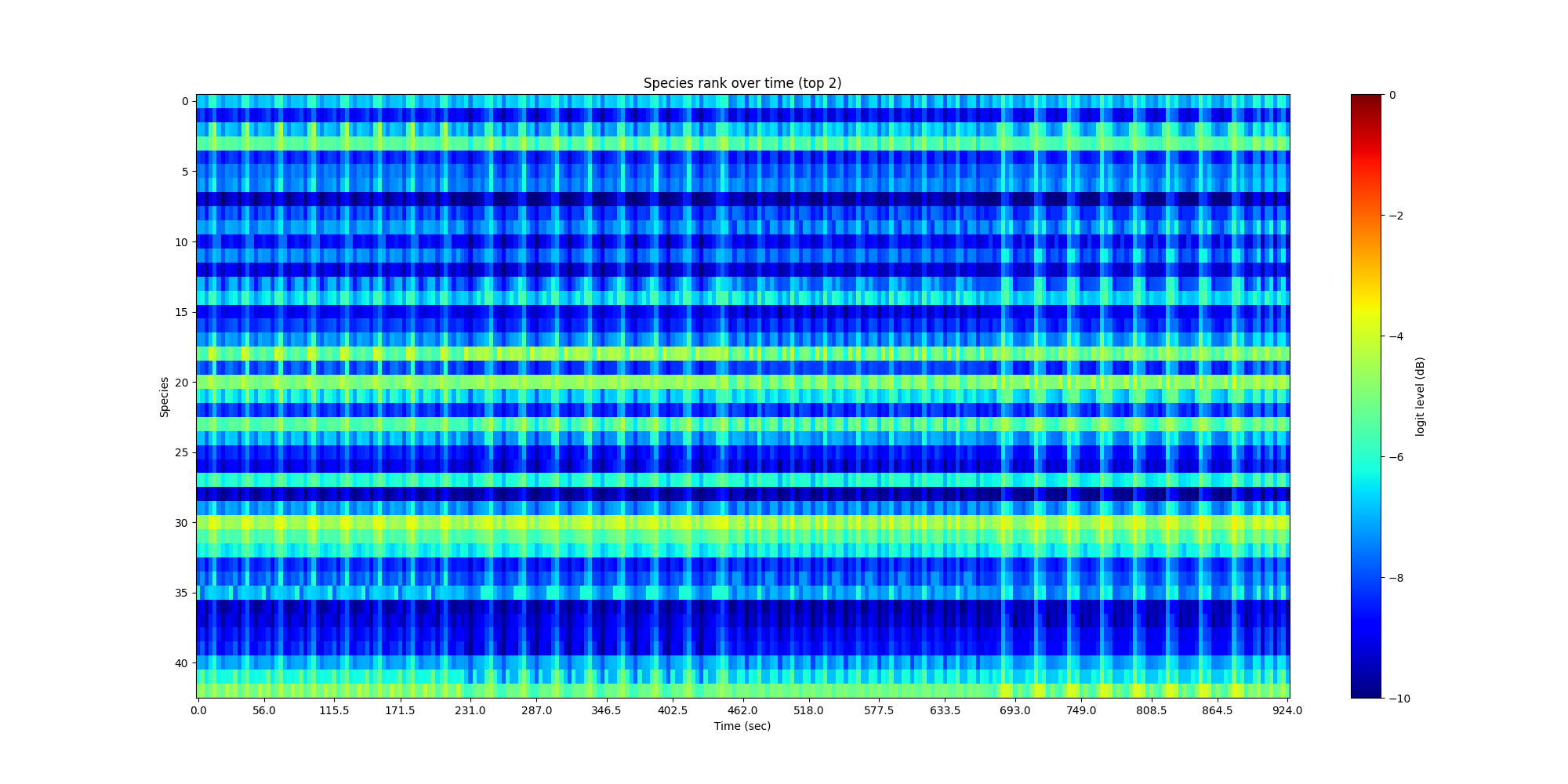Click the Species axis tick labeled 5

point(184,172)
